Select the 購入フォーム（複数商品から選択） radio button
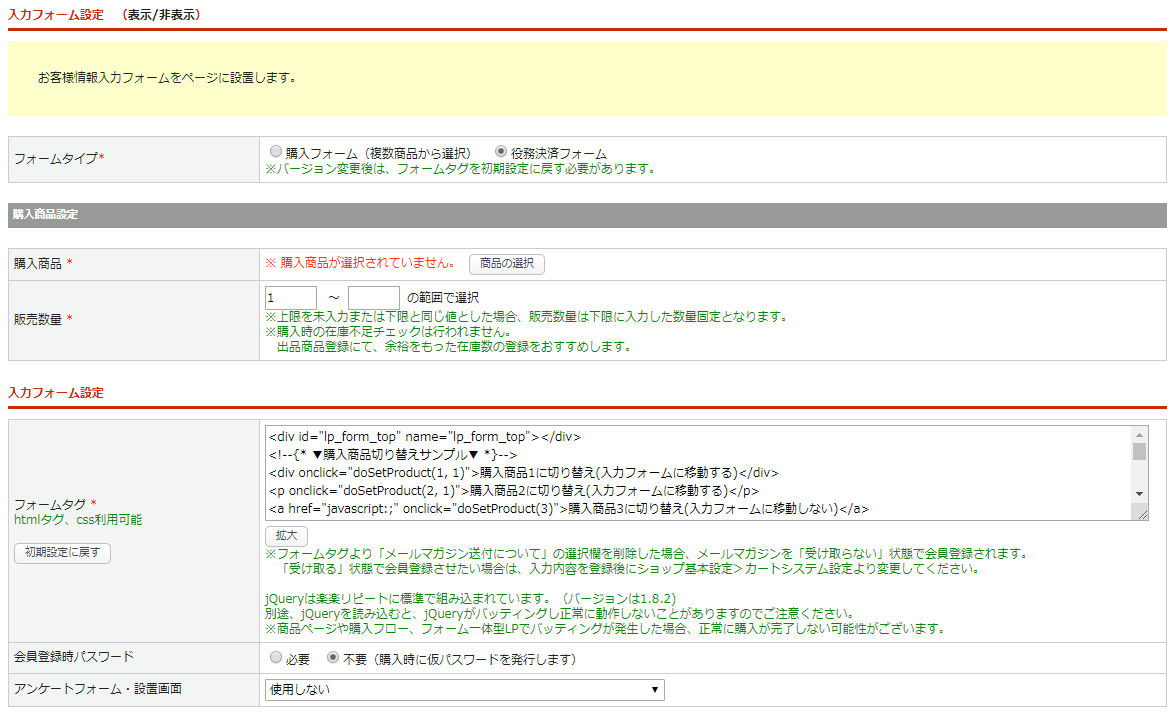 276,152
